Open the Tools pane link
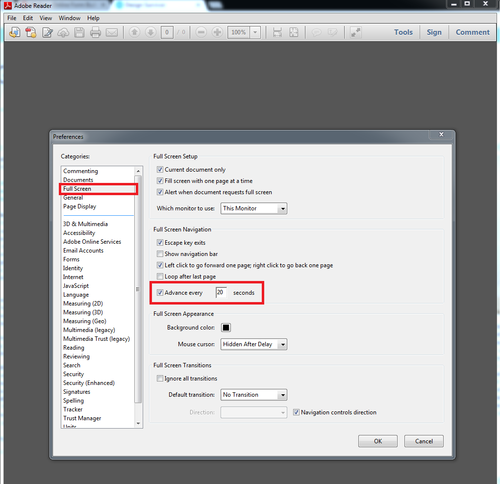This screenshot has width=500, height=484. pos(403,32)
